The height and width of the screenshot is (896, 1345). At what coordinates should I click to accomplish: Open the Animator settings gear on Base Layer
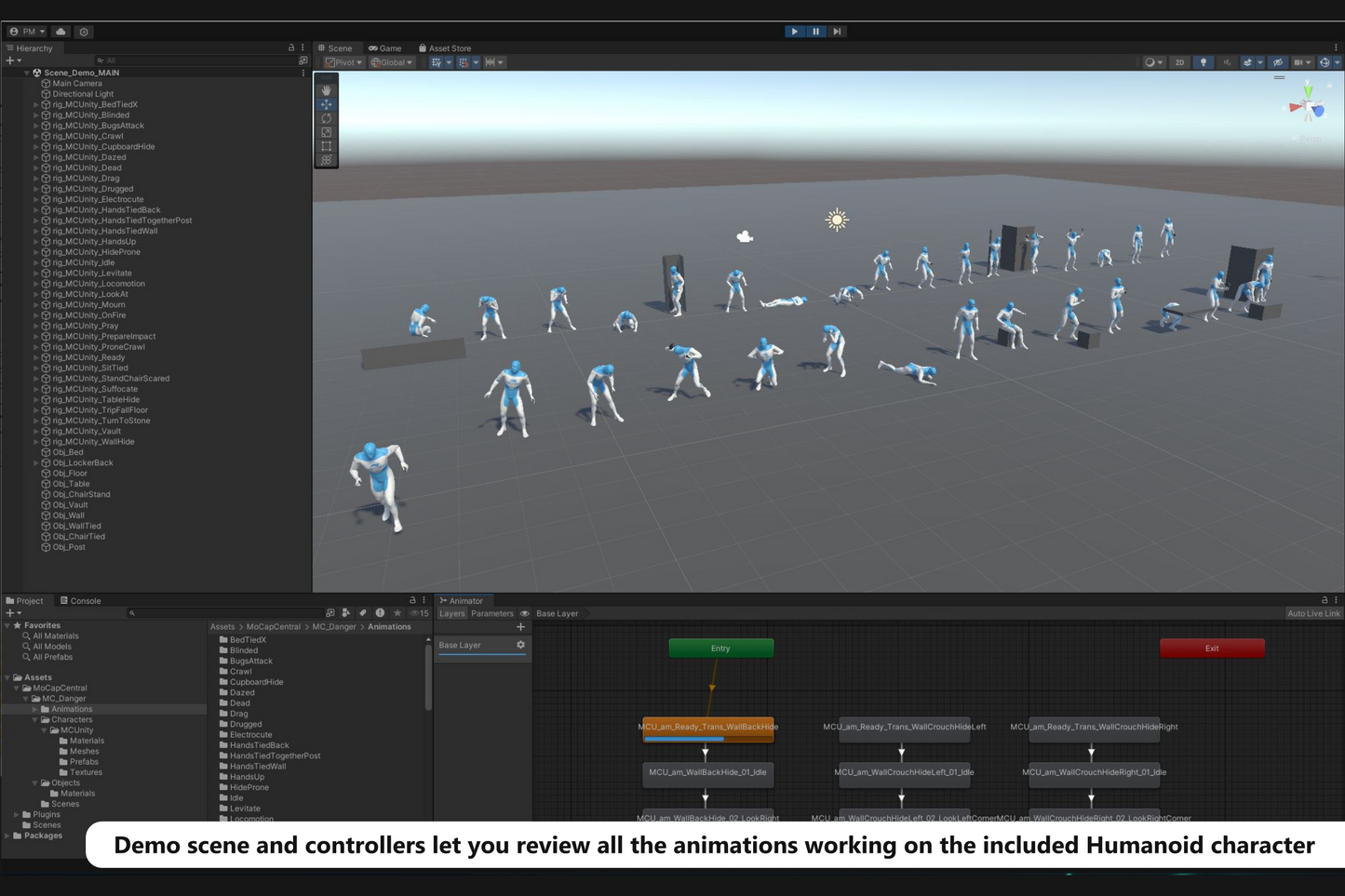click(520, 645)
